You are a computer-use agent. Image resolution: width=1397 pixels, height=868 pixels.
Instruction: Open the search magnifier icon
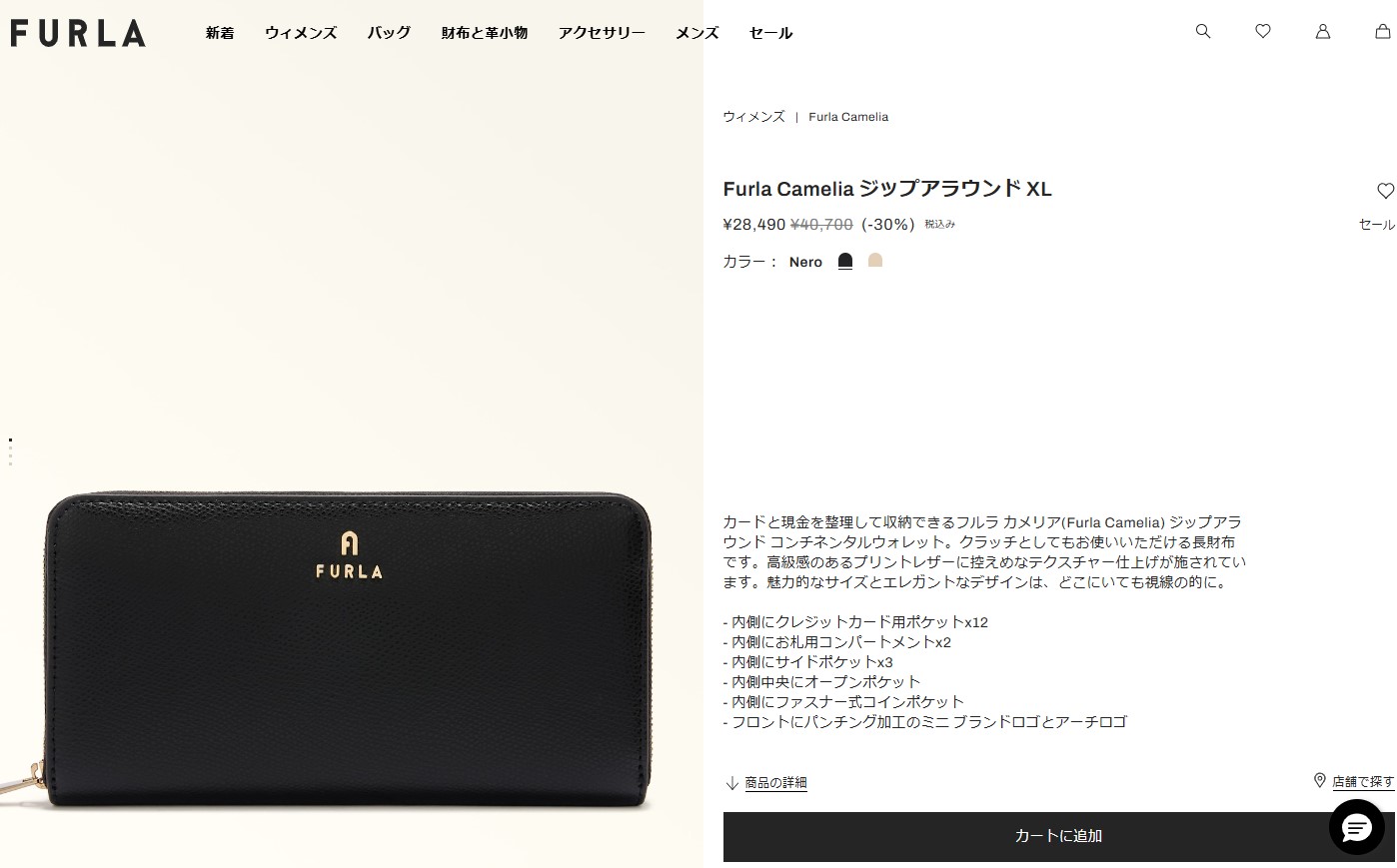pos(1203,31)
